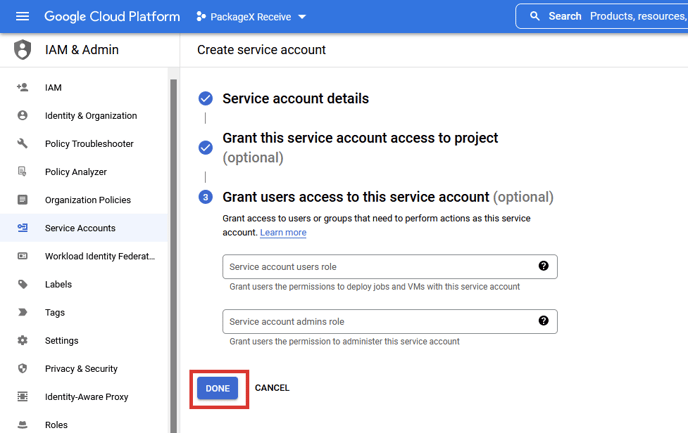Expand the Service account details step

pos(295,99)
